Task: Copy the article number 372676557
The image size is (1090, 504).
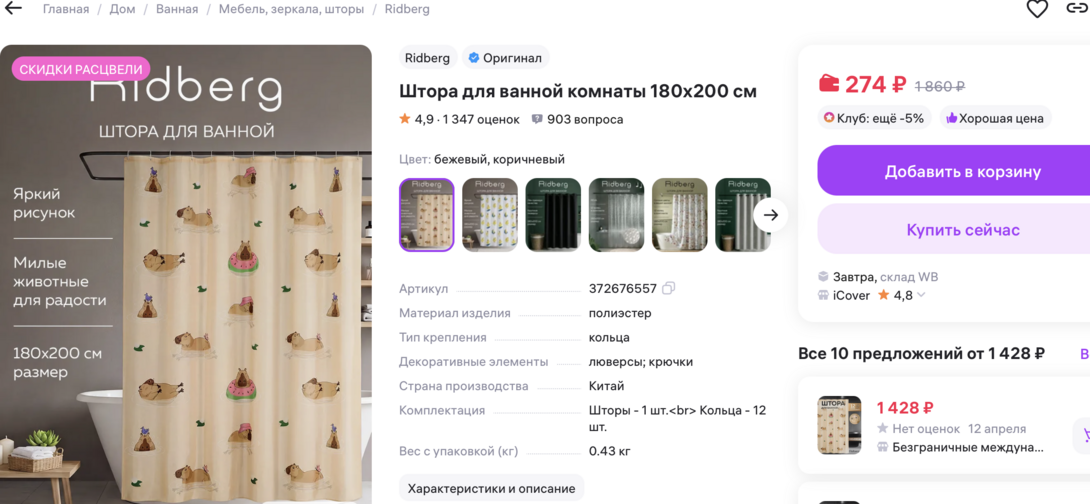Action: pos(669,288)
